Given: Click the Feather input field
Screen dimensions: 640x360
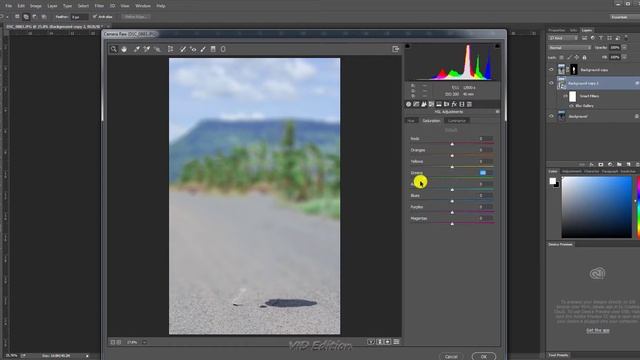Looking at the screenshot, I should click(79, 17).
